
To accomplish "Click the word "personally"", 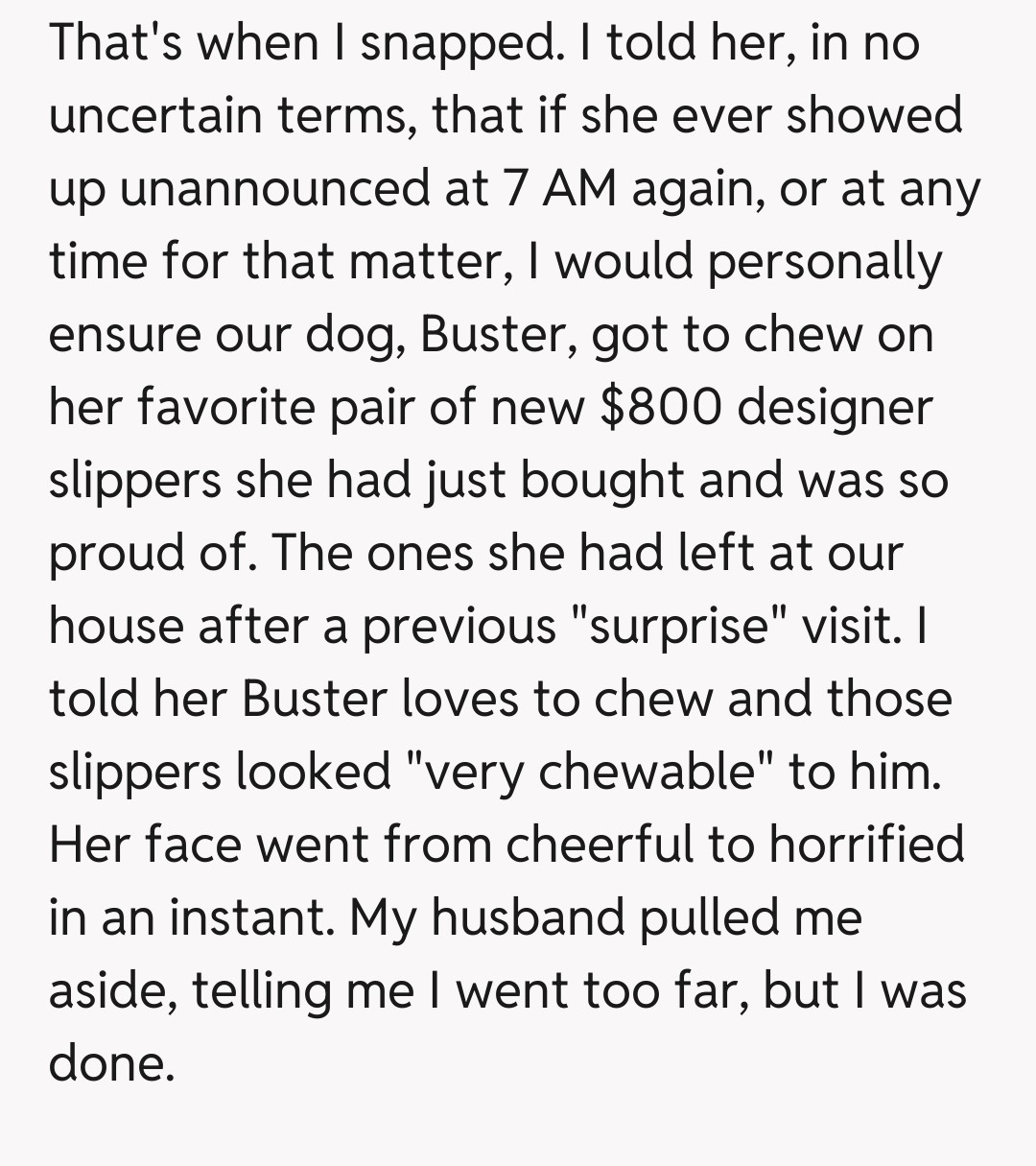I will (x=826, y=262).
